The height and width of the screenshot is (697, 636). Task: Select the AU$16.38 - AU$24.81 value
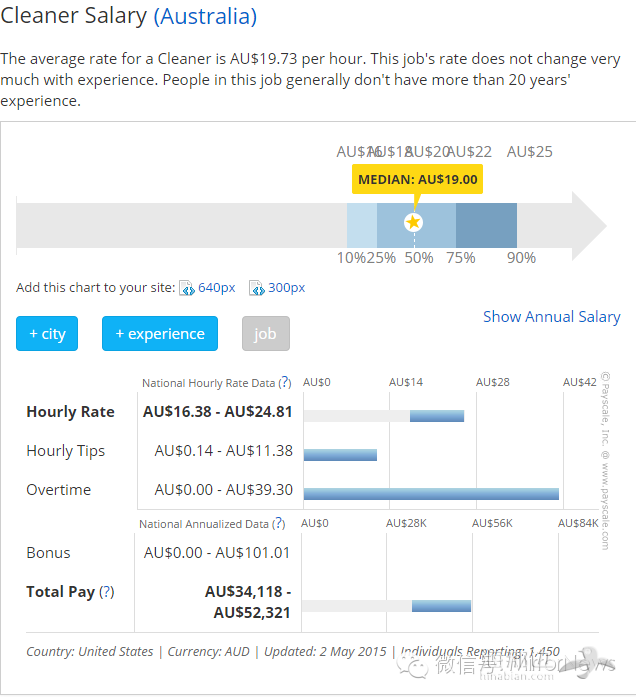[217, 412]
